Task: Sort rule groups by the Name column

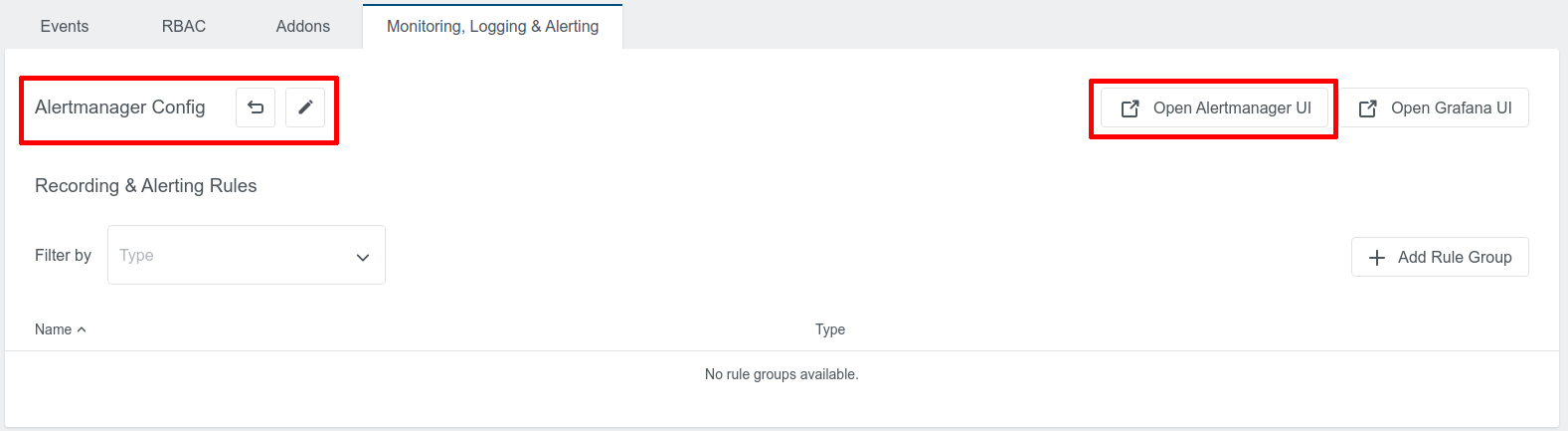Action: pos(53,329)
